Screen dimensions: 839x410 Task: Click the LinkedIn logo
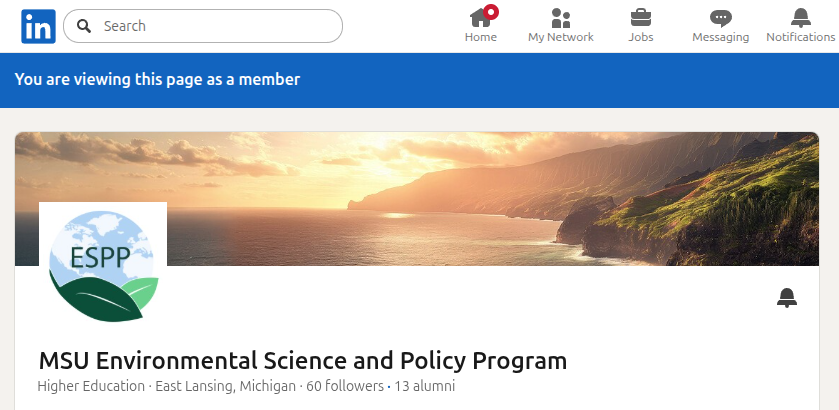(38, 26)
